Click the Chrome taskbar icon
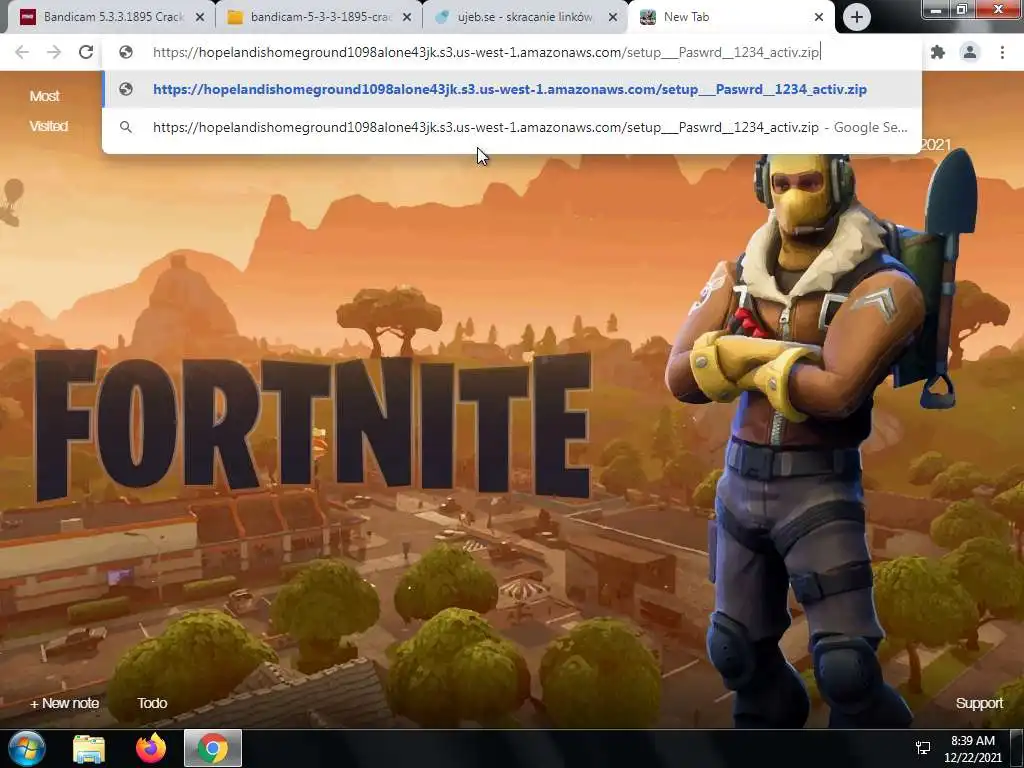Screen dimensions: 1024x768 pyautogui.click(x=213, y=748)
